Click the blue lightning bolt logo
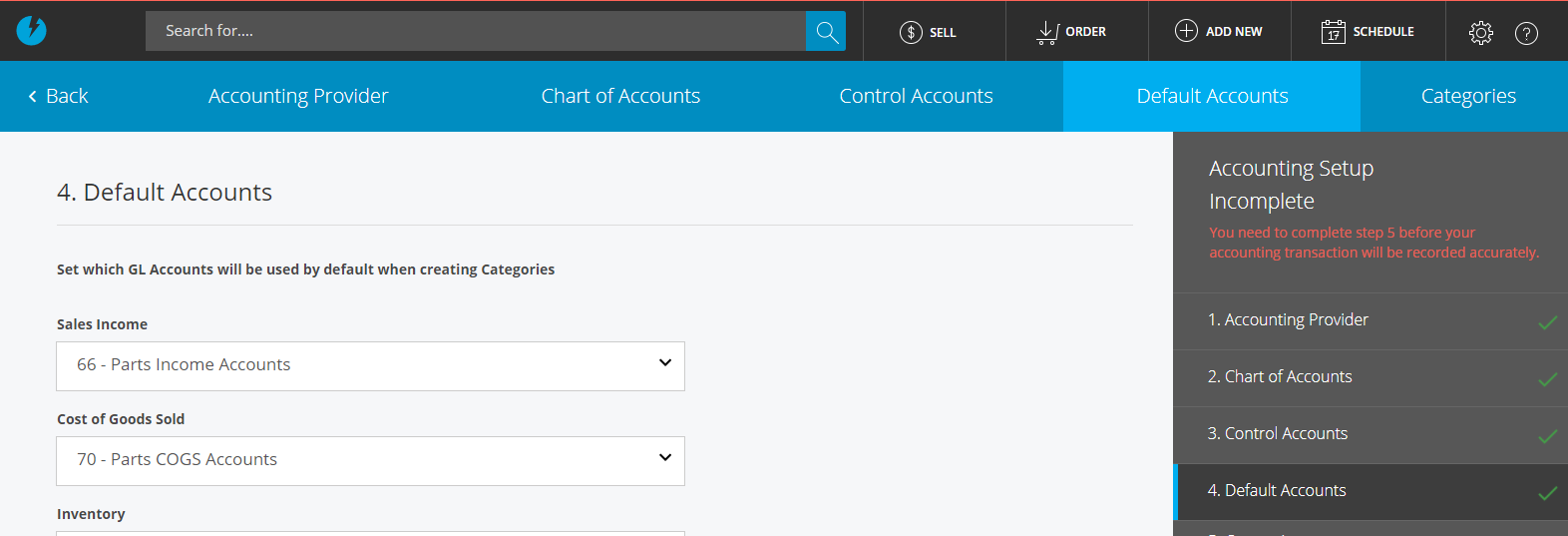 (x=31, y=31)
